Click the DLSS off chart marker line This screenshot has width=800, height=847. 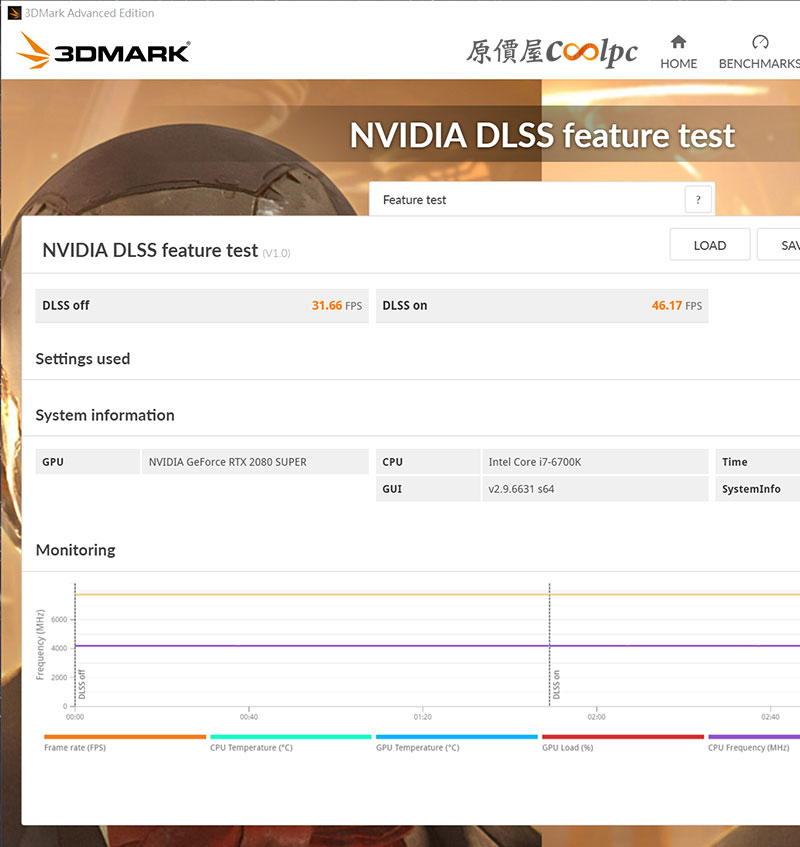(75, 644)
